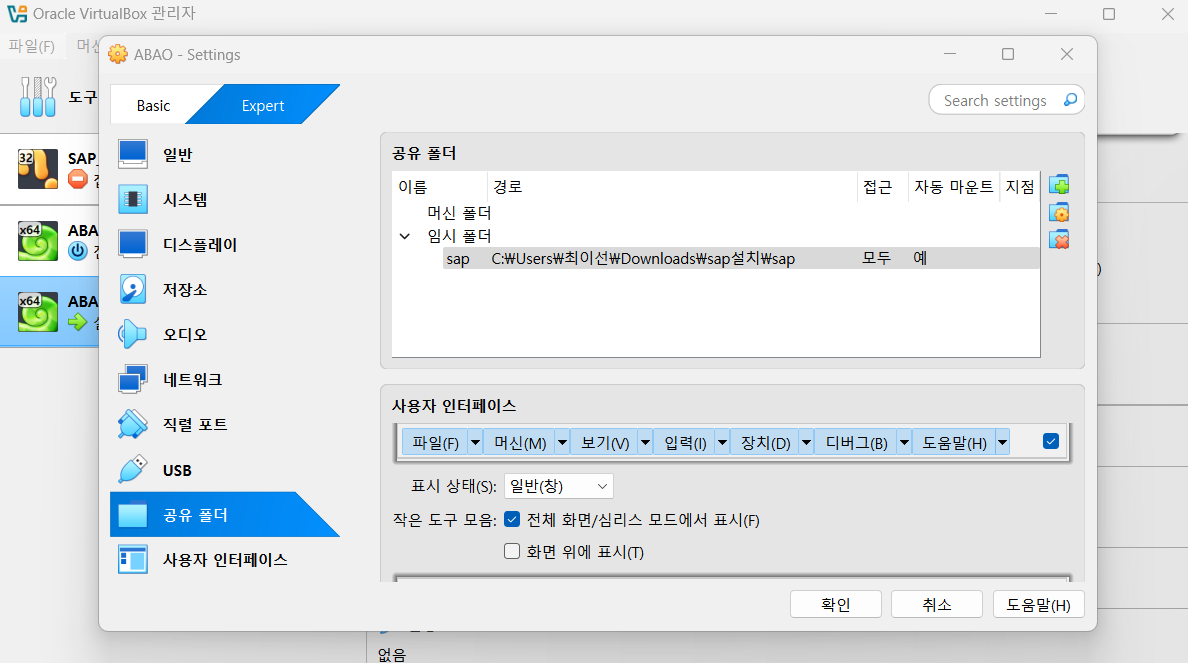Enable 화면 위에 표시 checkbox
1188x663 pixels.
pyautogui.click(x=512, y=551)
